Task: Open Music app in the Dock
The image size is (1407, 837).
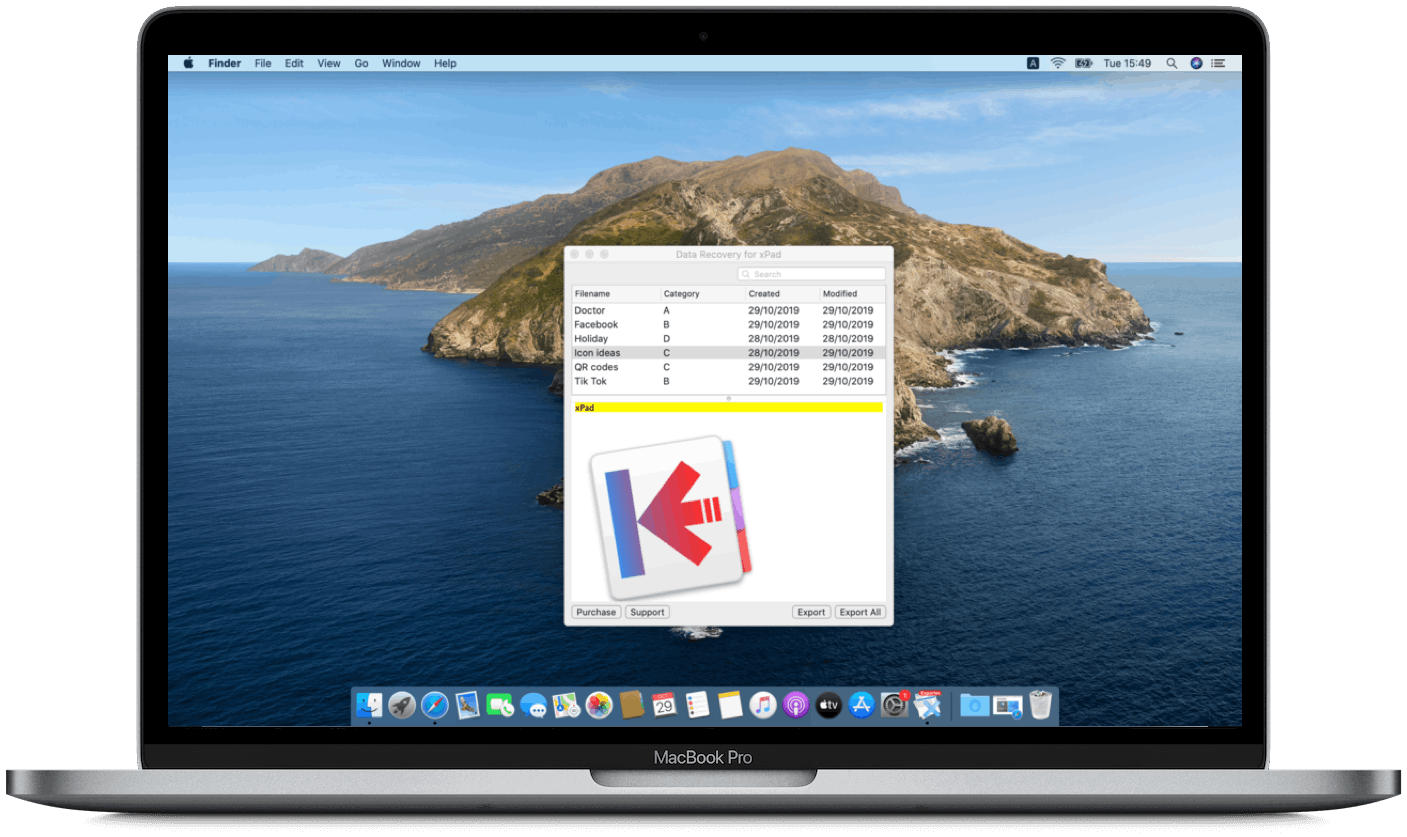Action: (x=763, y=706)
